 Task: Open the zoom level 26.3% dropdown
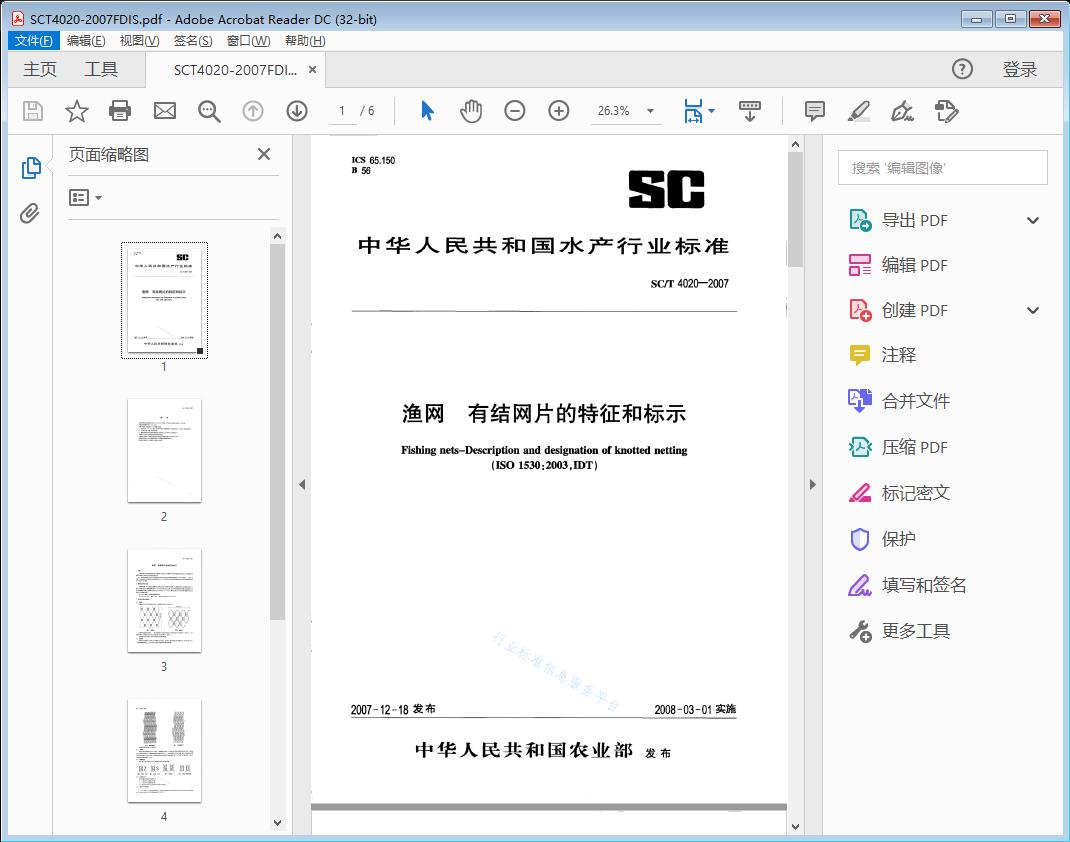tap(626, 111)
